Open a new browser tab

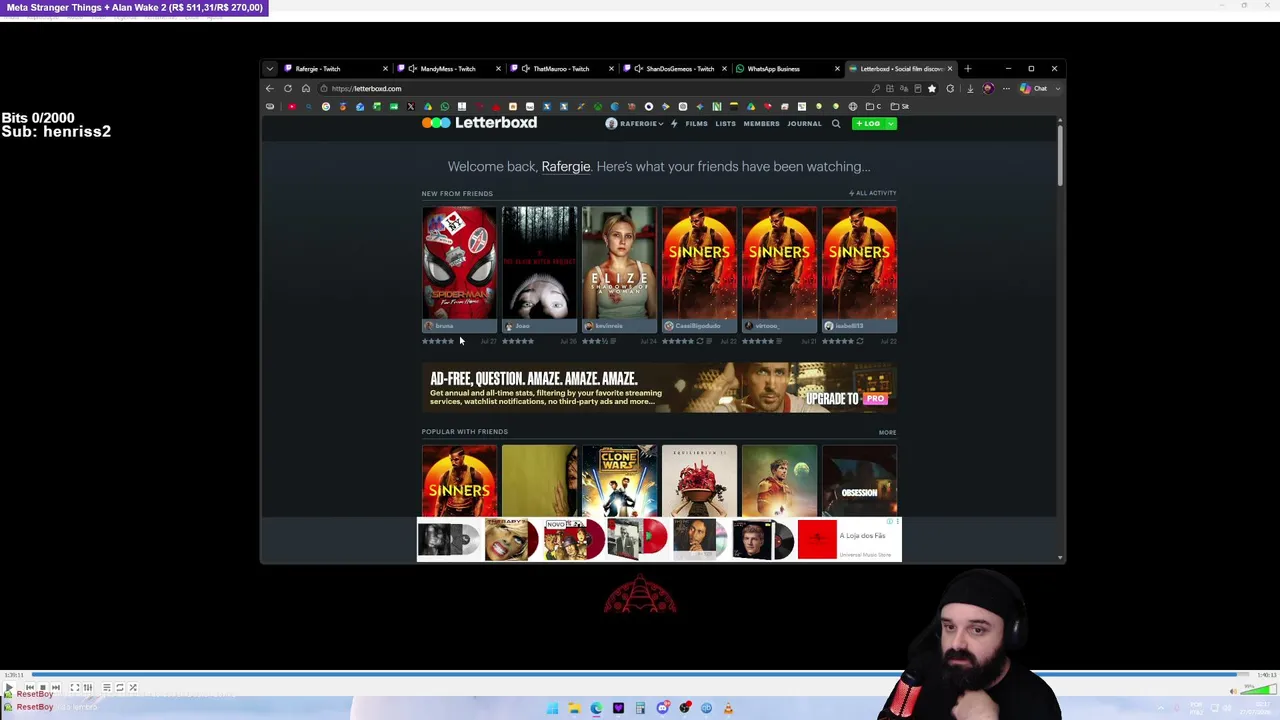pos(967,69)
